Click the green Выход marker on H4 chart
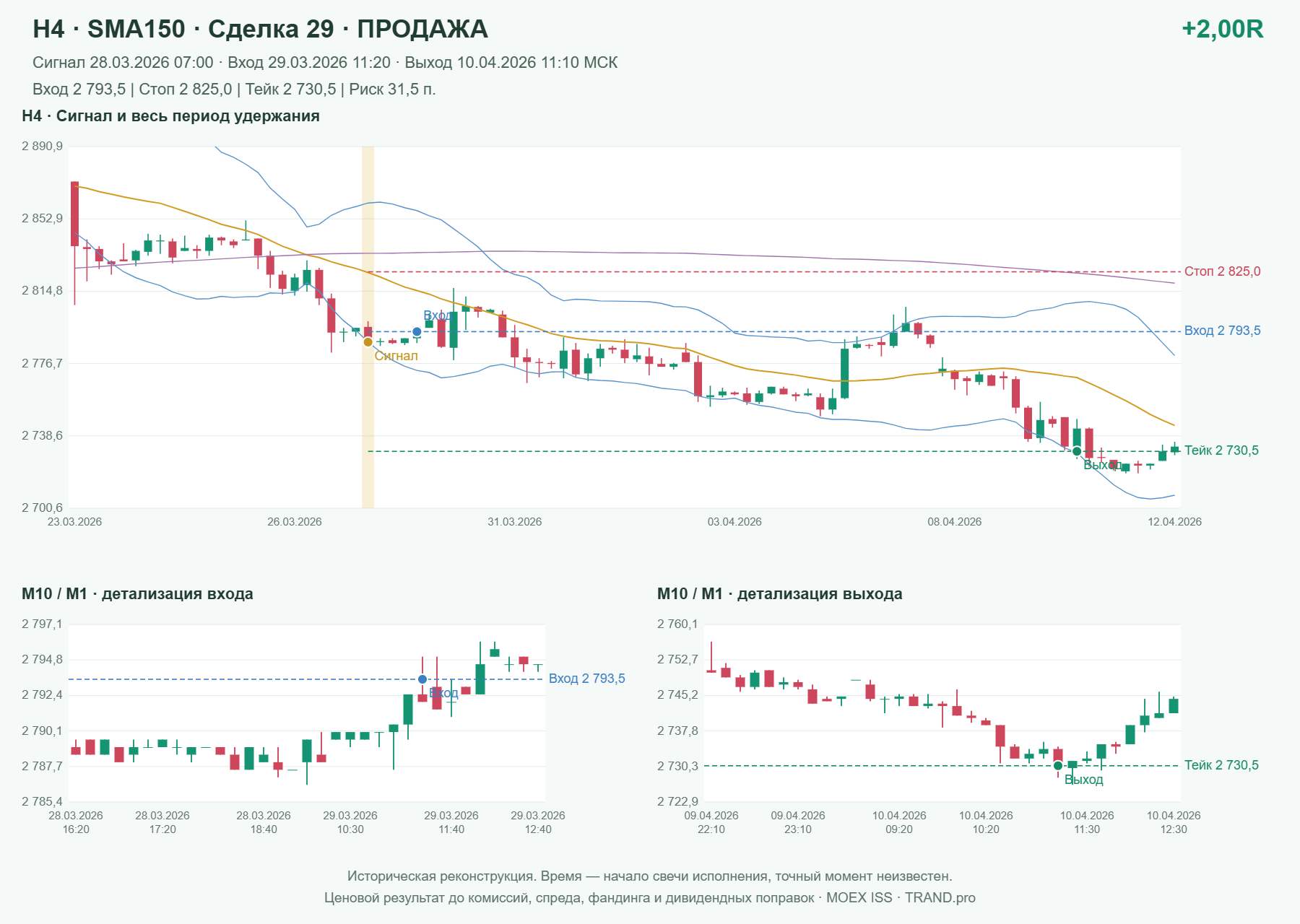This screenshot has height=924, width=1300. pos(1077,451)
